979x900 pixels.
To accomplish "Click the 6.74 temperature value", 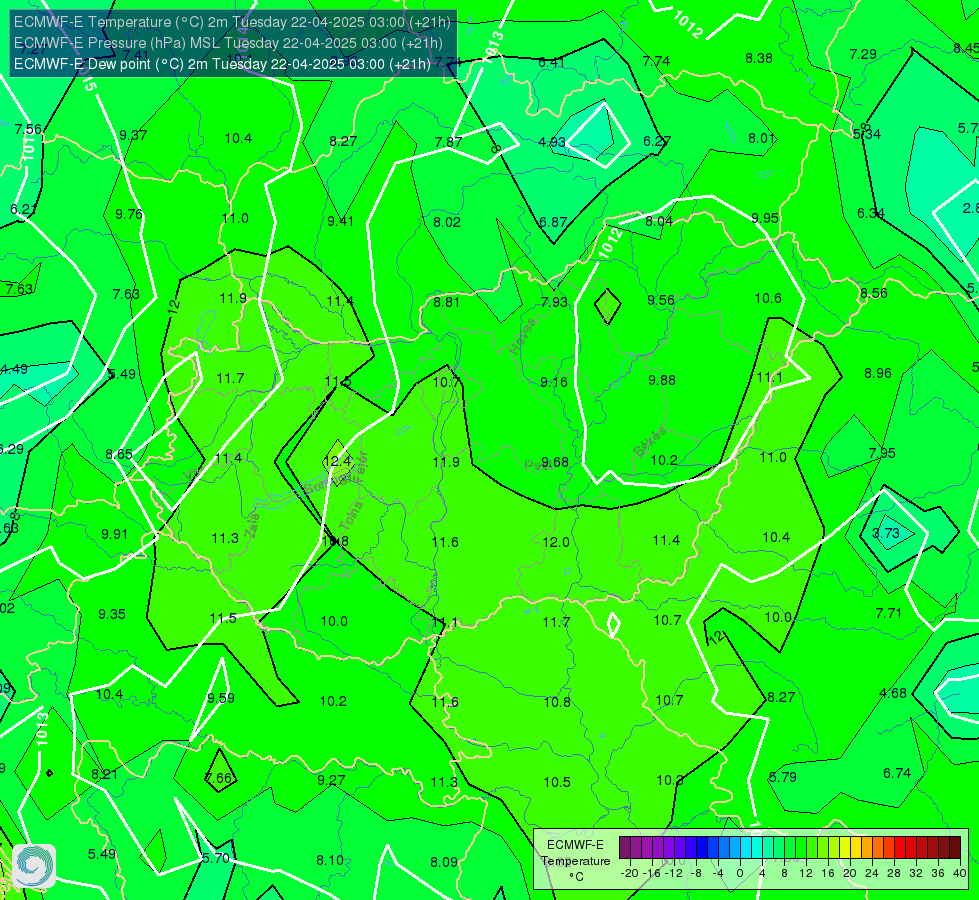I will (x=897, y=774).
